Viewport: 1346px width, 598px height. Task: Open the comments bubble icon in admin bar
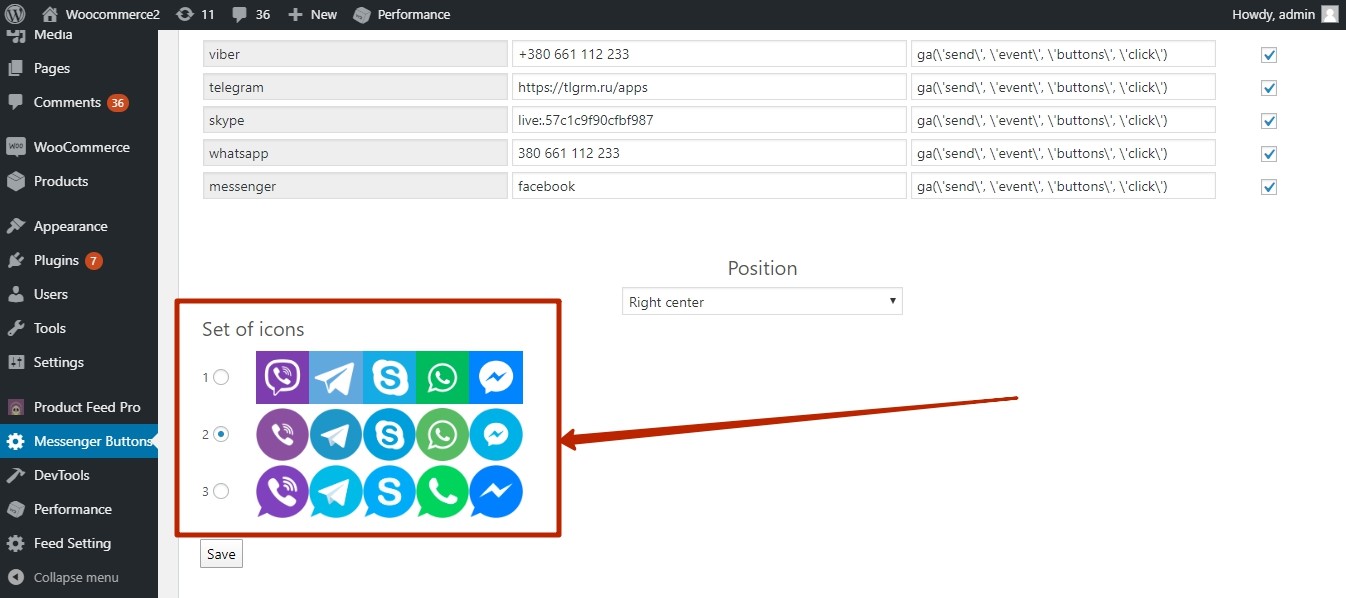click(240, 14)
